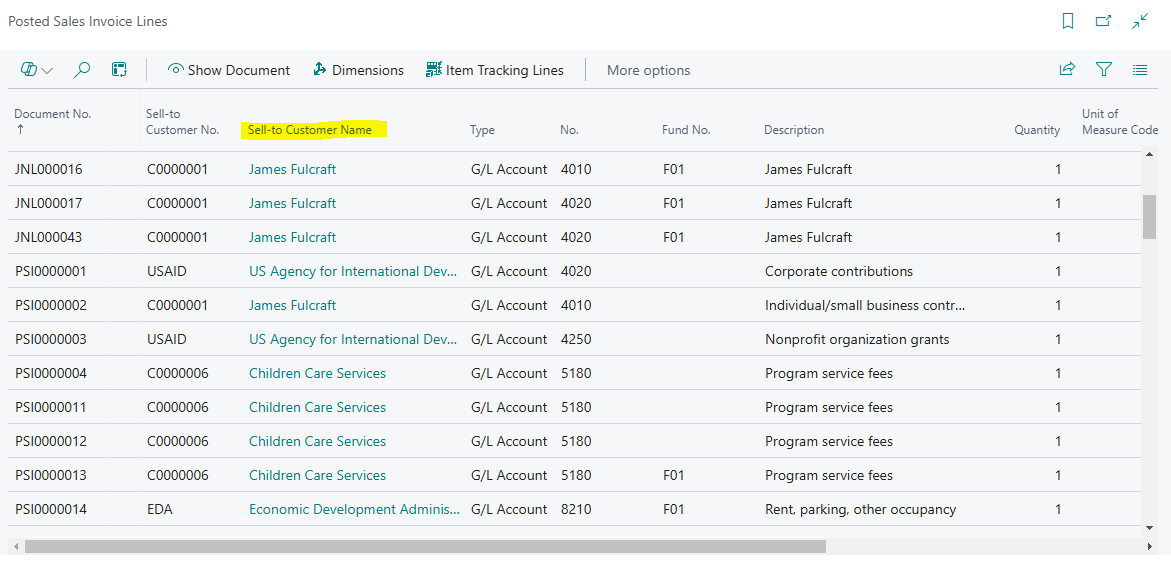Open the Copilot dropdown icon
This screenshot has height=566, width=1171.
coord(37,70)
